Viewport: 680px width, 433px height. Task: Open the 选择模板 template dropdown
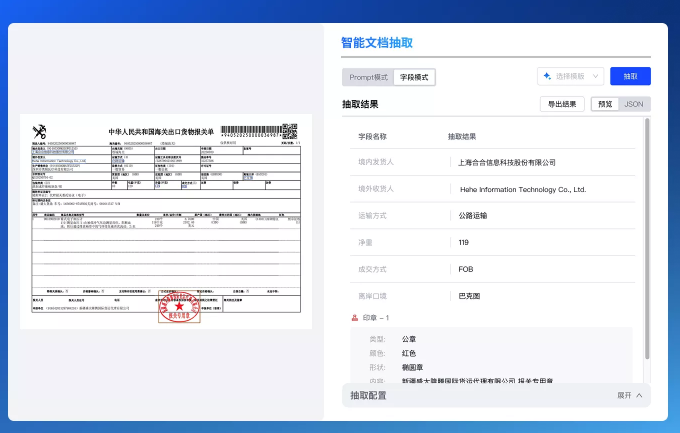tap(572, 76)
